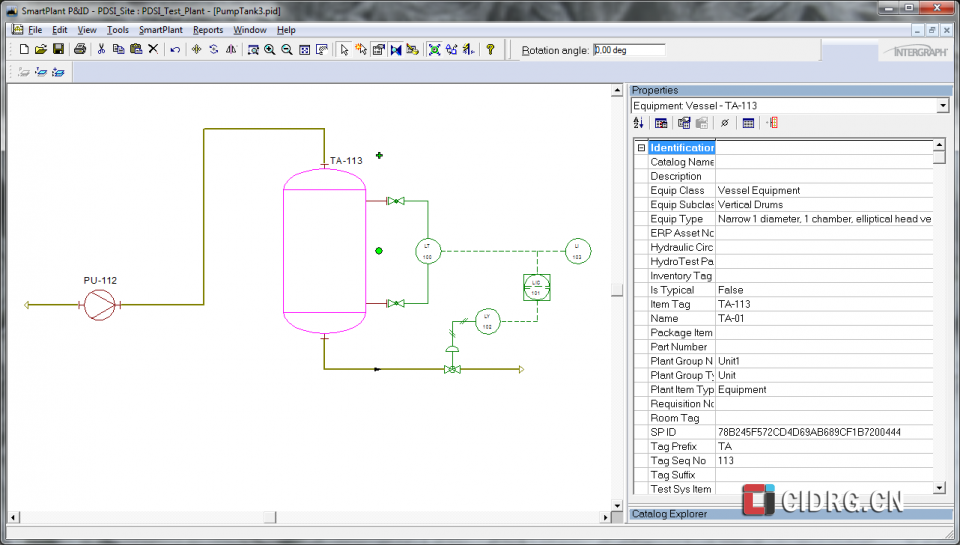The height and width of the screenshot is (545, 960).
Task: Open the Catalog Explorer panel
Action: coord(669,514)
